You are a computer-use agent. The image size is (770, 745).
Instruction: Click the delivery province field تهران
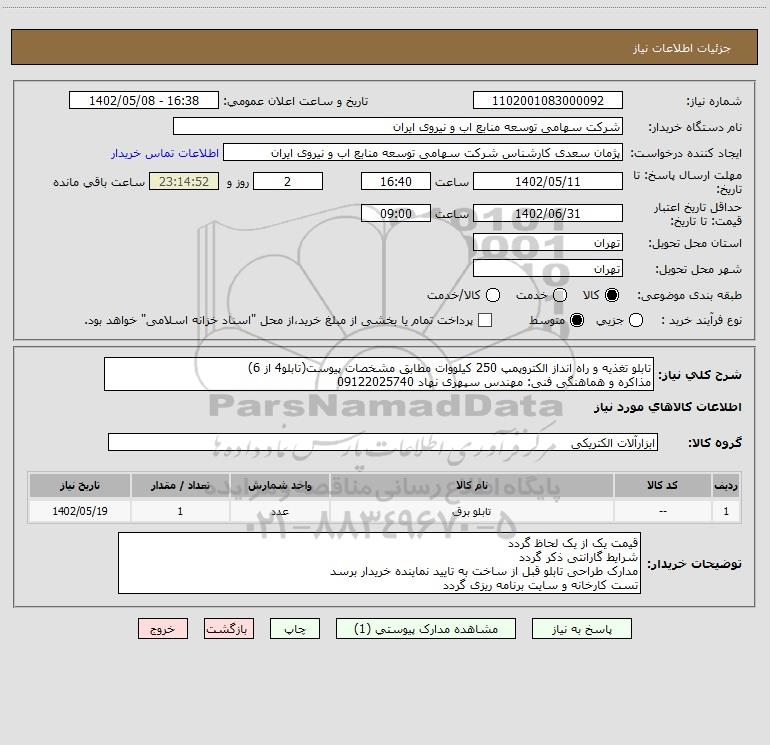pos(548,243)
